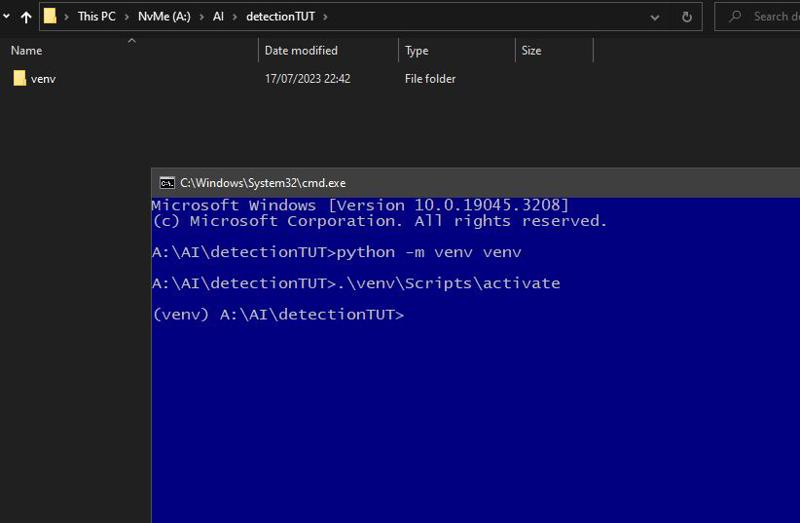
Task: Refresh the detectionTUT folder view
Action: click(687, 17)
